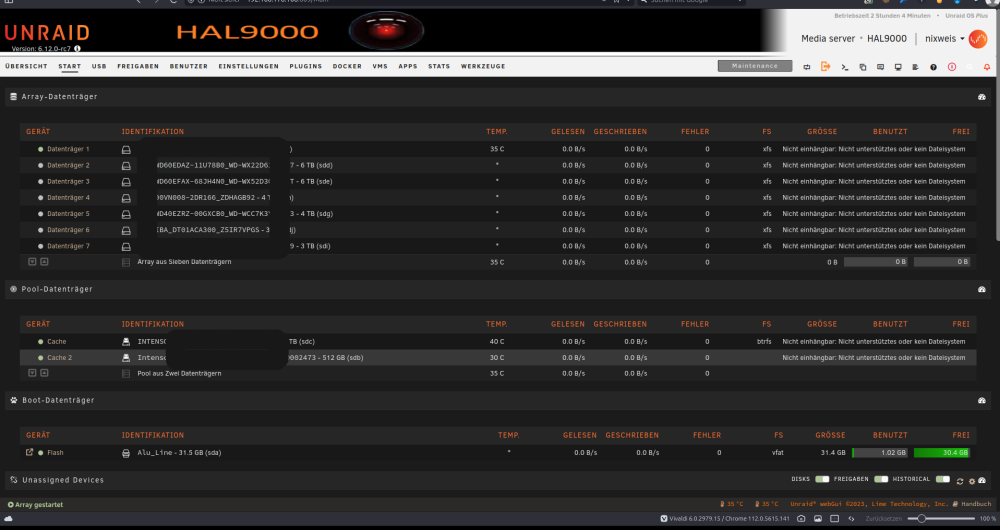Screen dimensions: 1000x530
Task: Open the FREIGABEN menu tab
Action: click(x=138, y=66)
